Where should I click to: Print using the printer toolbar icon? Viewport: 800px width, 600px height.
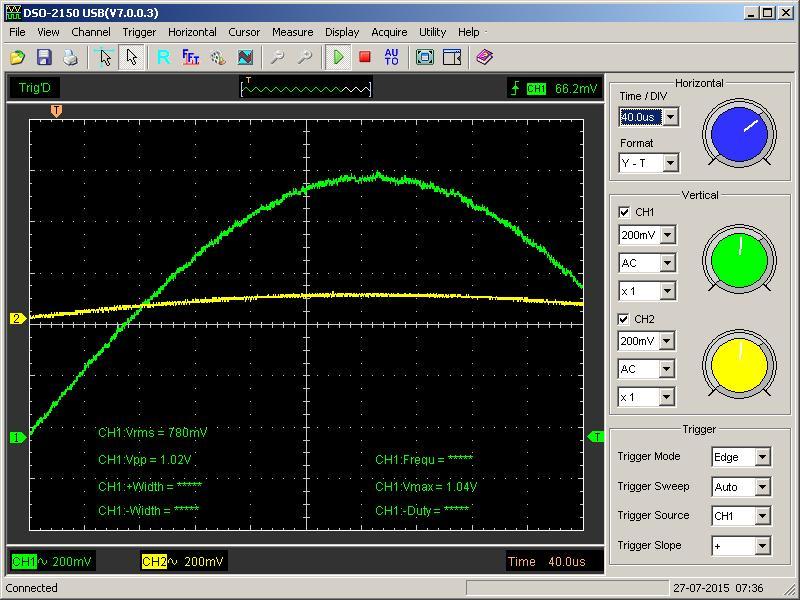pyautogui.click(x=70, y=57)
